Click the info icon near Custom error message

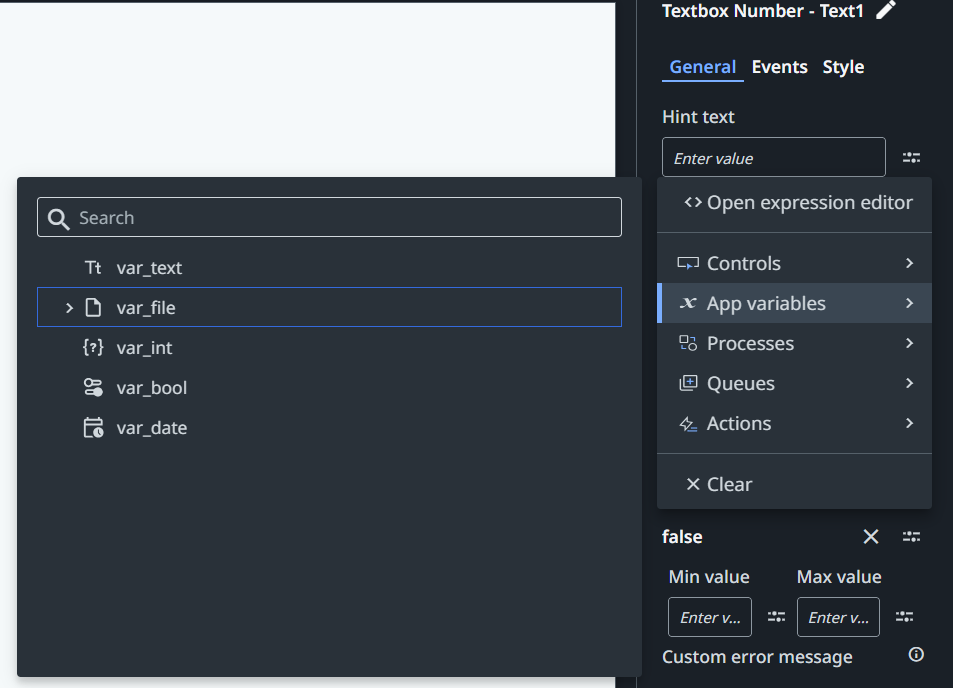(915, 654)
